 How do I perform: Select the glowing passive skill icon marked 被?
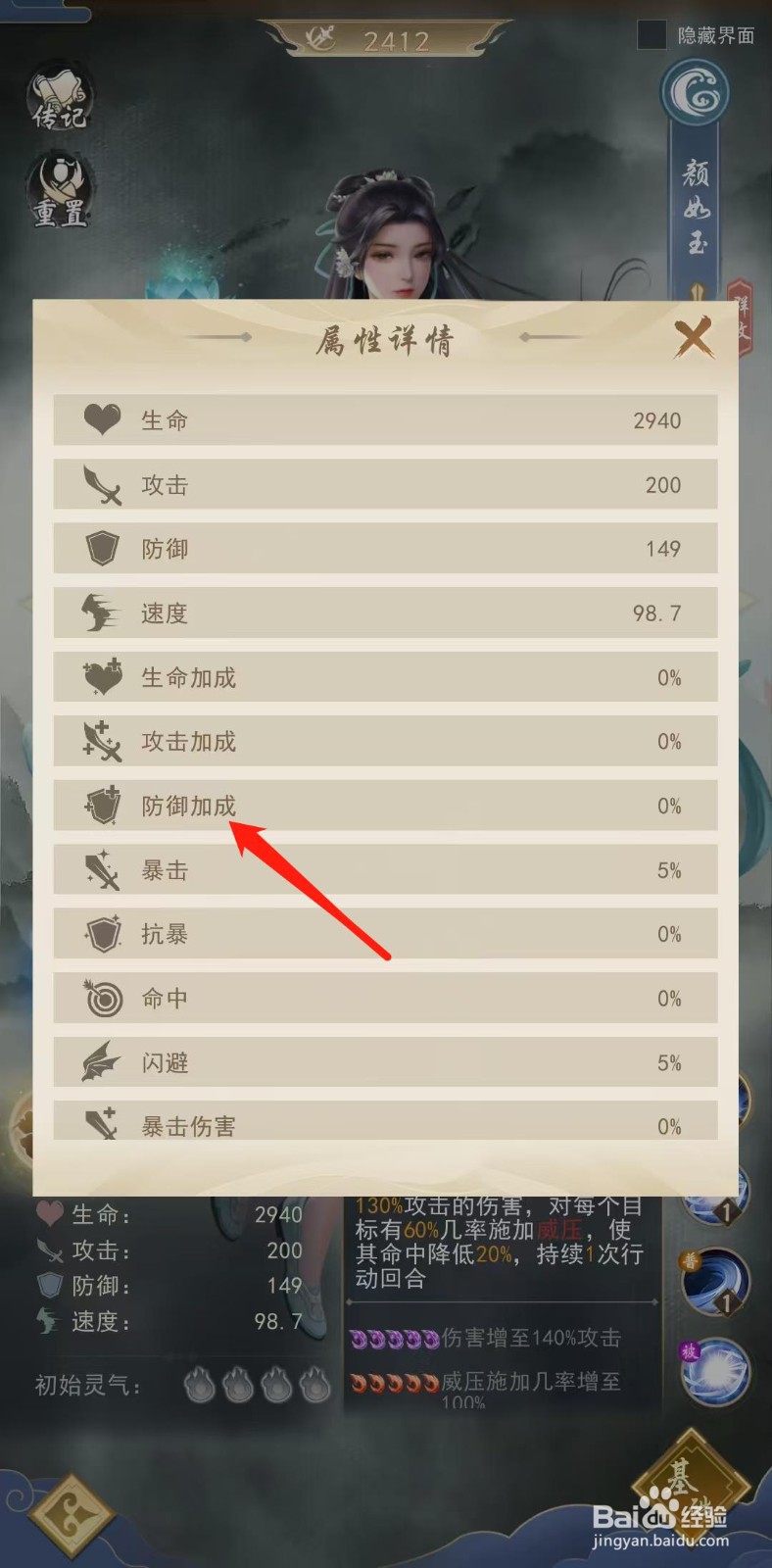point(715,1374)
